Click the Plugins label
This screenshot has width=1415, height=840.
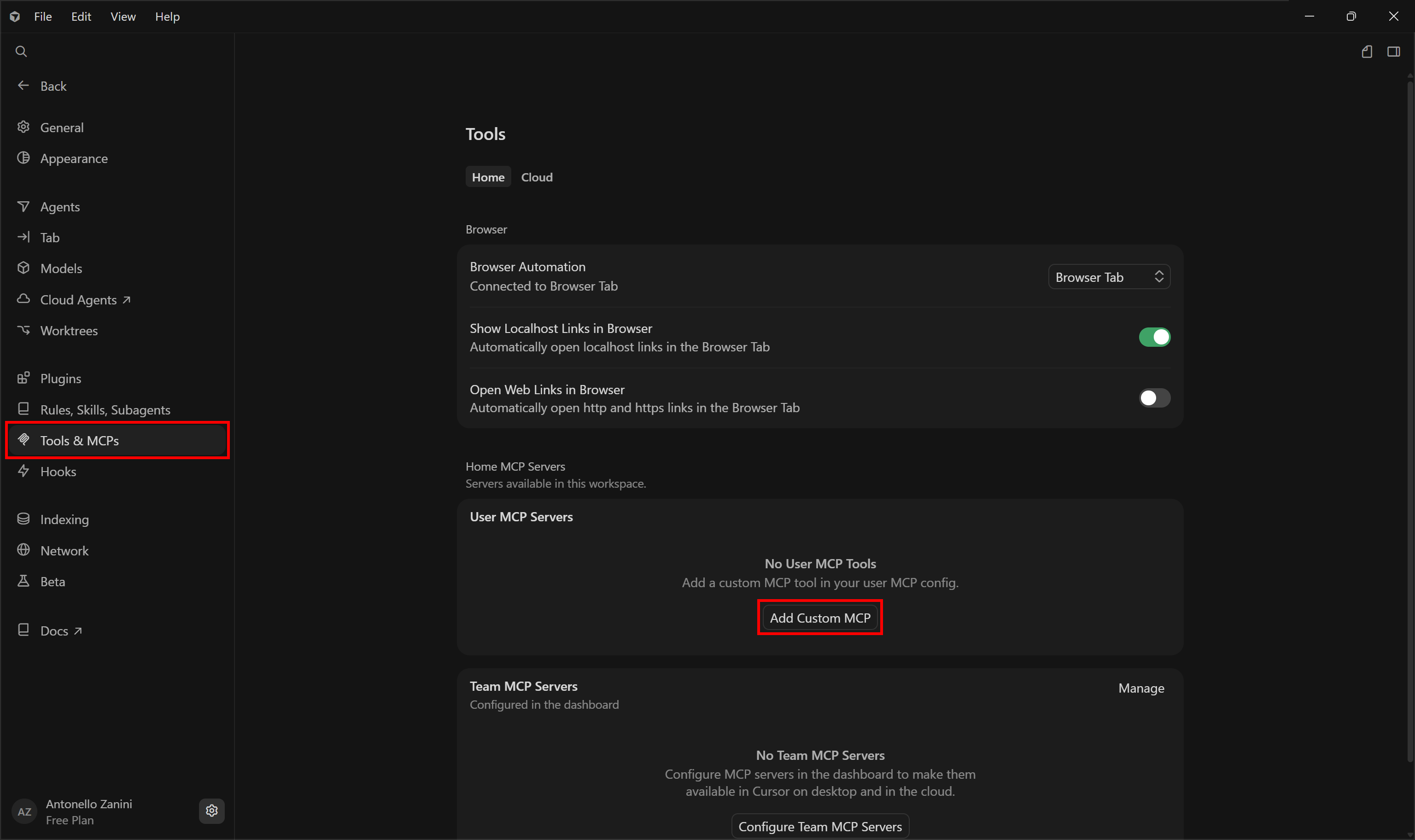[x=60, y=379]
